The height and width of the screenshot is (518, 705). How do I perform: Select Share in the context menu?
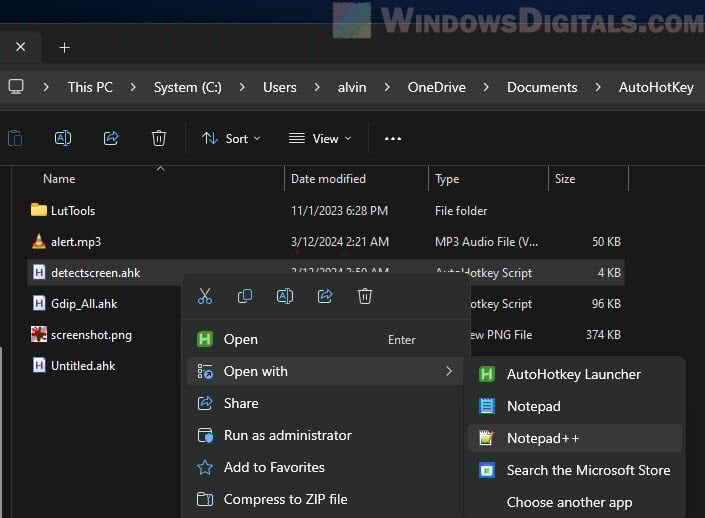[325, 403]
